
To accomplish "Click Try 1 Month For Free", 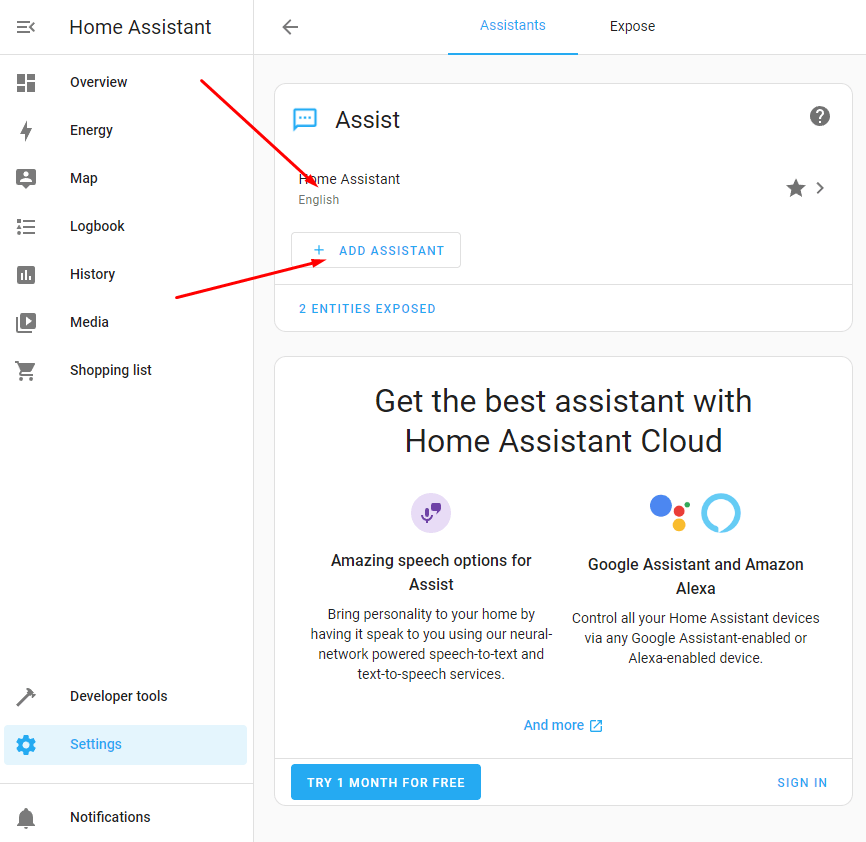I will [x=386, y=782].
